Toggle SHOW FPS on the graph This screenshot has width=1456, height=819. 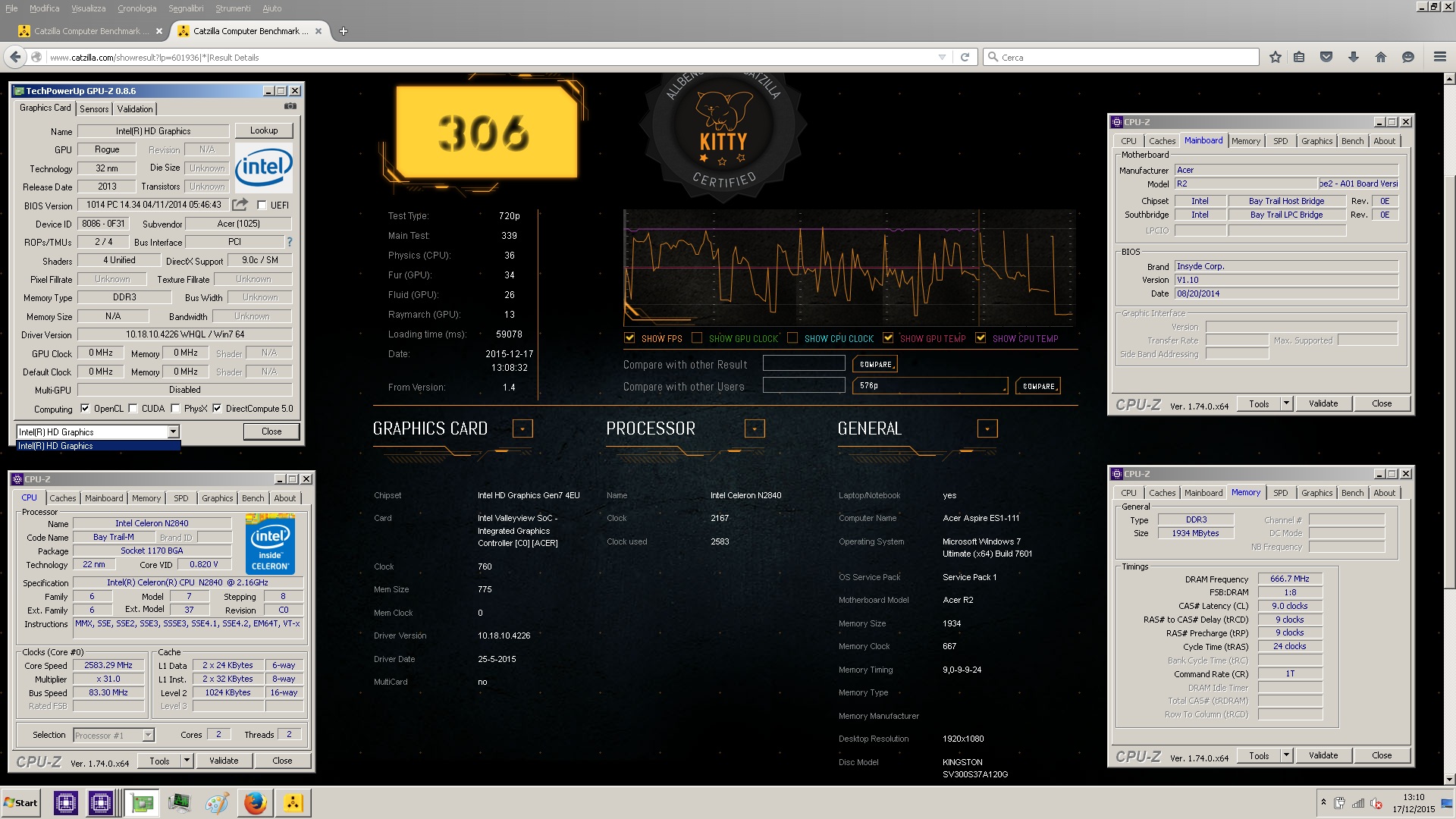pyautogui.click(x=629, y=337)
